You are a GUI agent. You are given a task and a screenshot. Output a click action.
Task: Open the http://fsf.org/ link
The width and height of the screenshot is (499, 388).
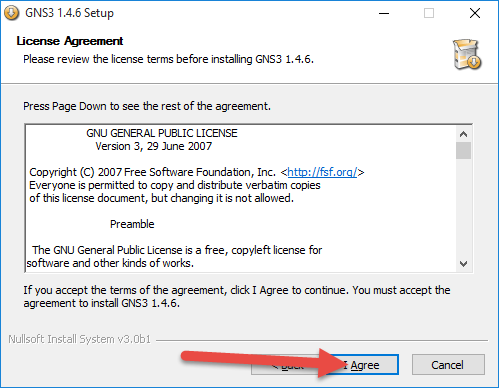click(322, 172)
